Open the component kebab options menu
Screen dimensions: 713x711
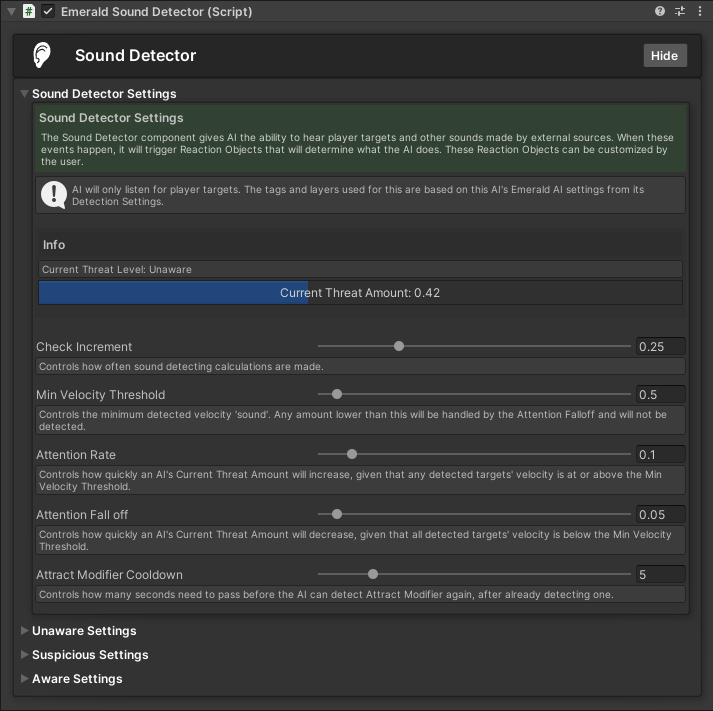click(x=700, y=12)
